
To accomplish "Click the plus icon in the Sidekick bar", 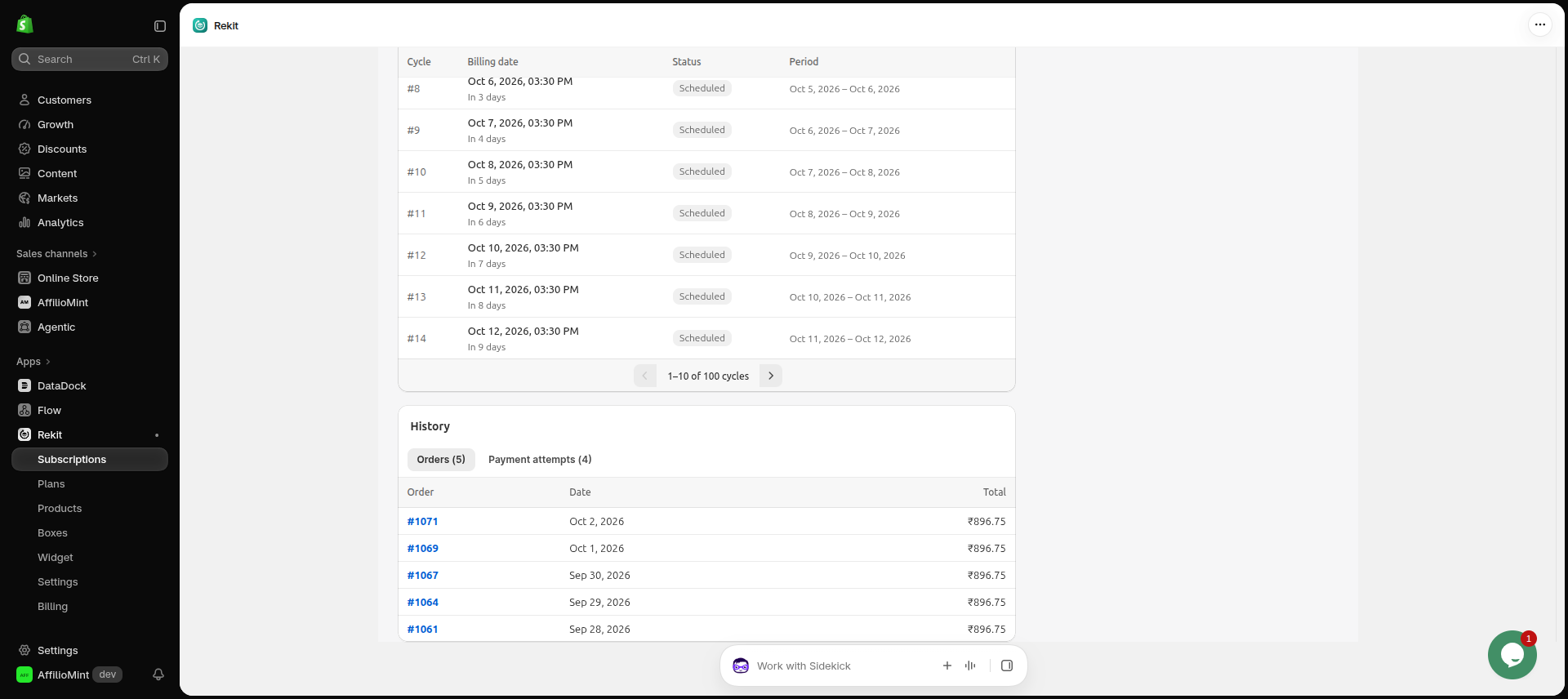I will pyautogui.click(x=947, y=666).
